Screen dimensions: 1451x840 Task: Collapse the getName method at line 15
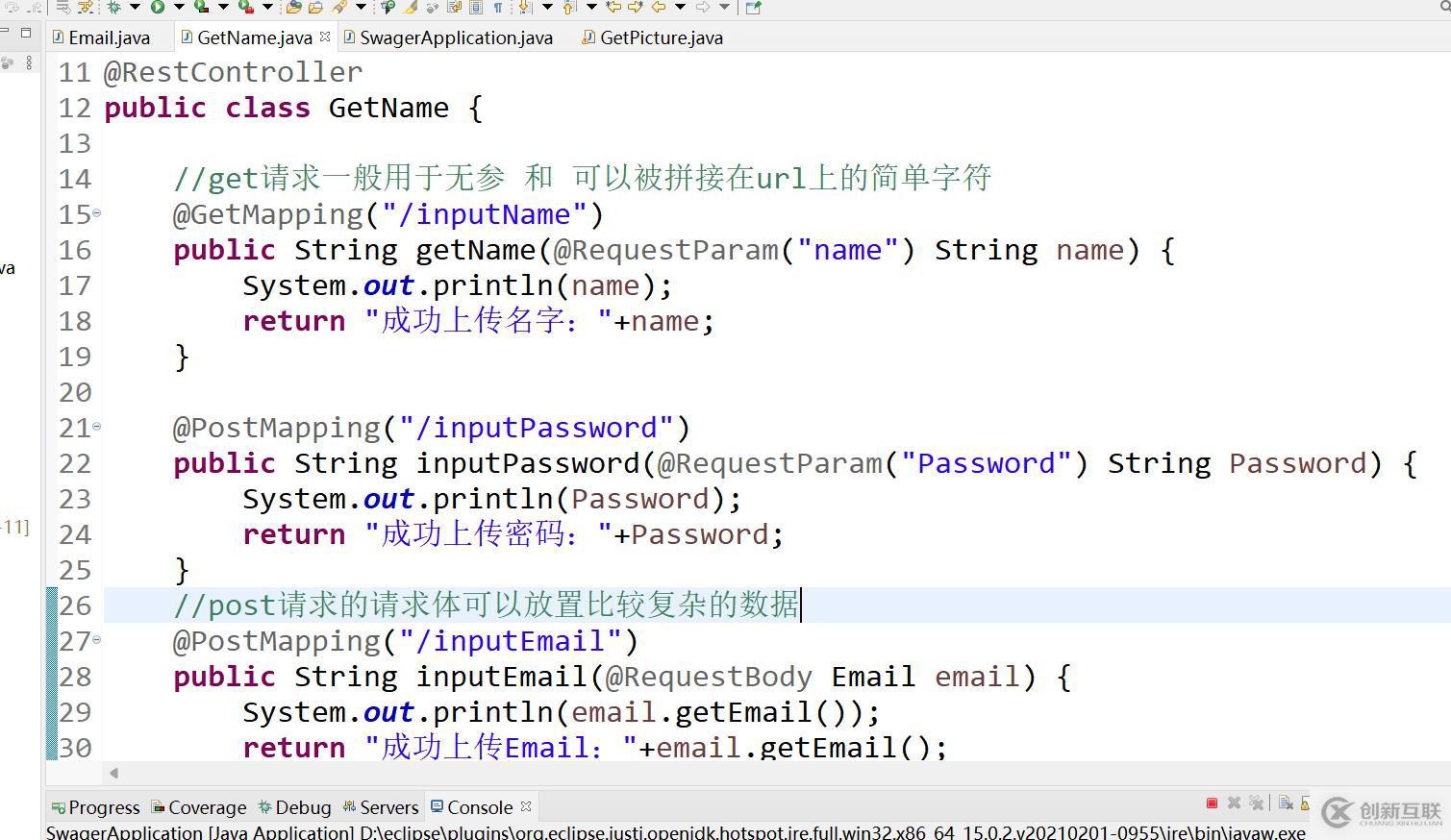tap(96, 212)
